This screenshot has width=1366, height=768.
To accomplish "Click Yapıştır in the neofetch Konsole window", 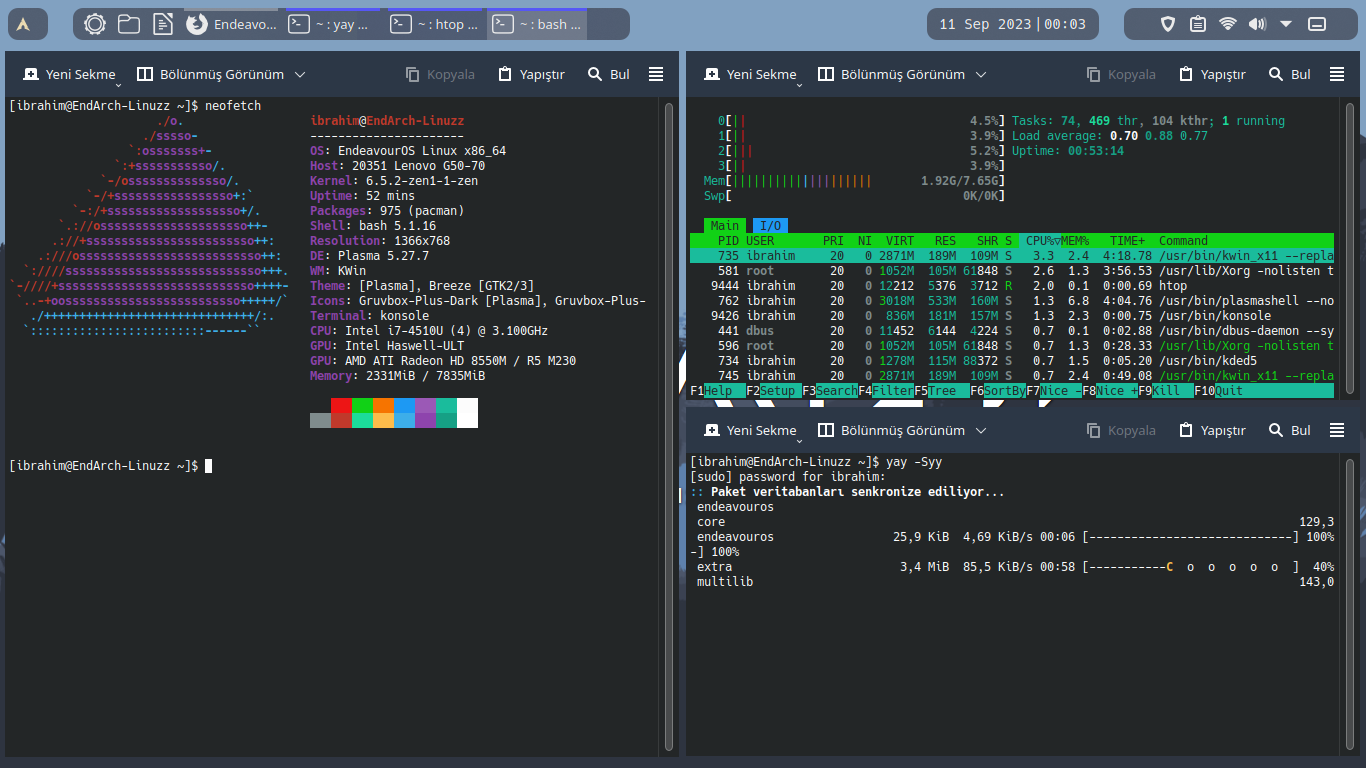I will coord(531,74).
